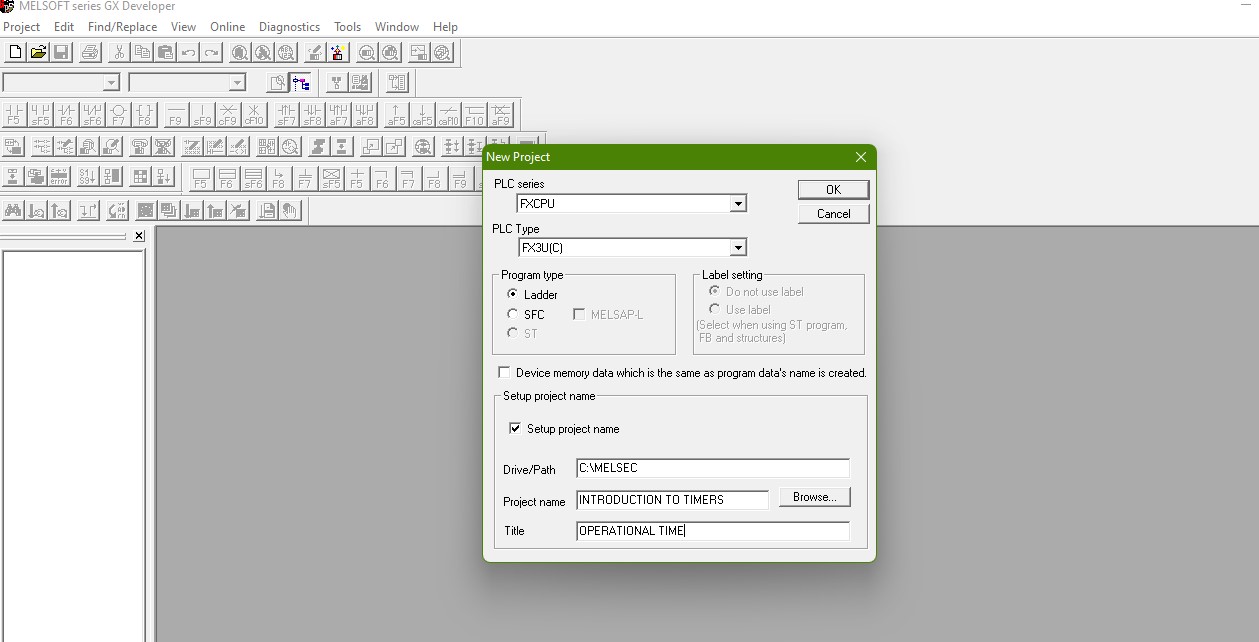Open the Help menu

[x=445, y=27]
